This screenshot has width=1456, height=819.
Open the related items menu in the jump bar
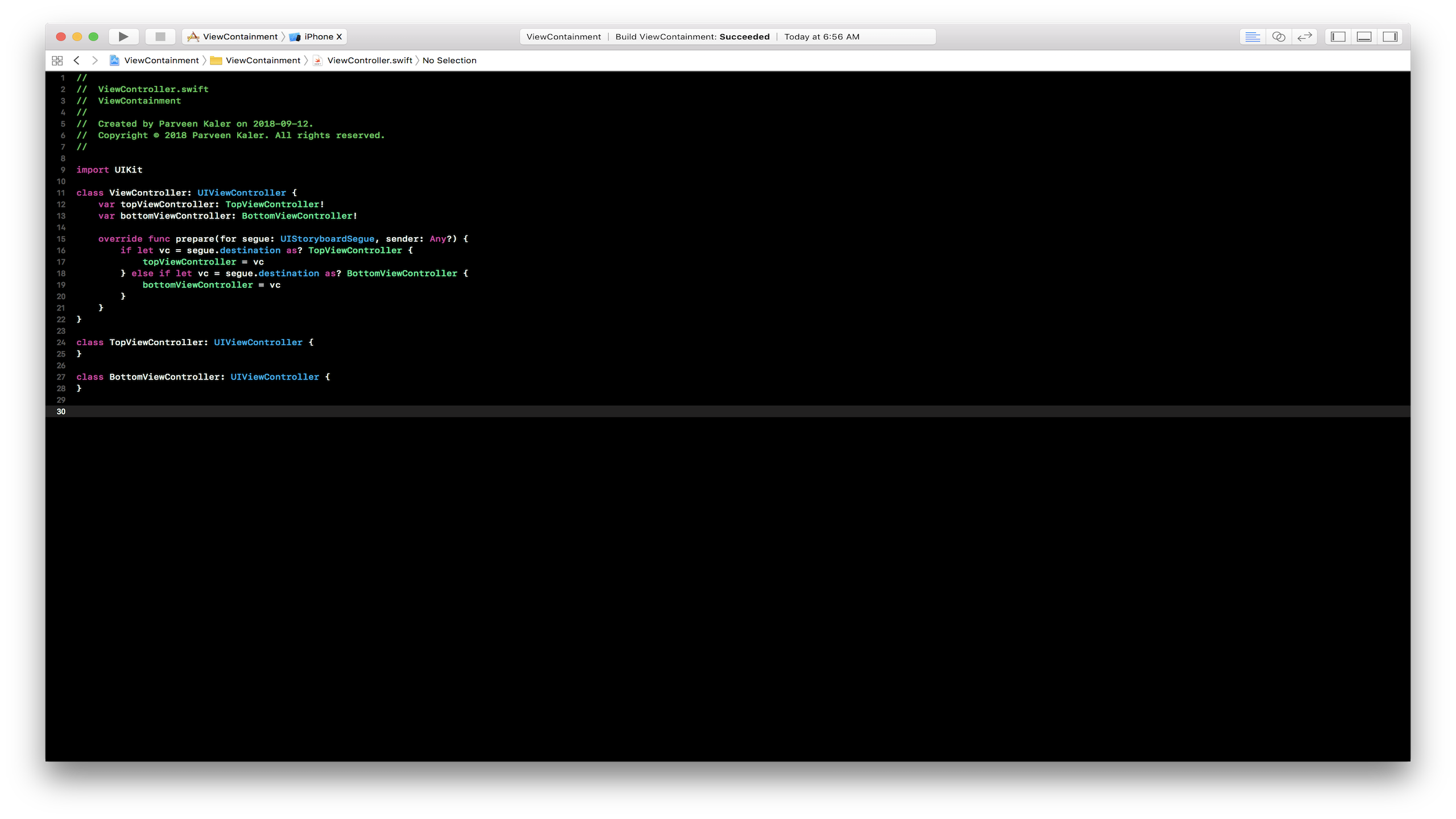point(56,60)
